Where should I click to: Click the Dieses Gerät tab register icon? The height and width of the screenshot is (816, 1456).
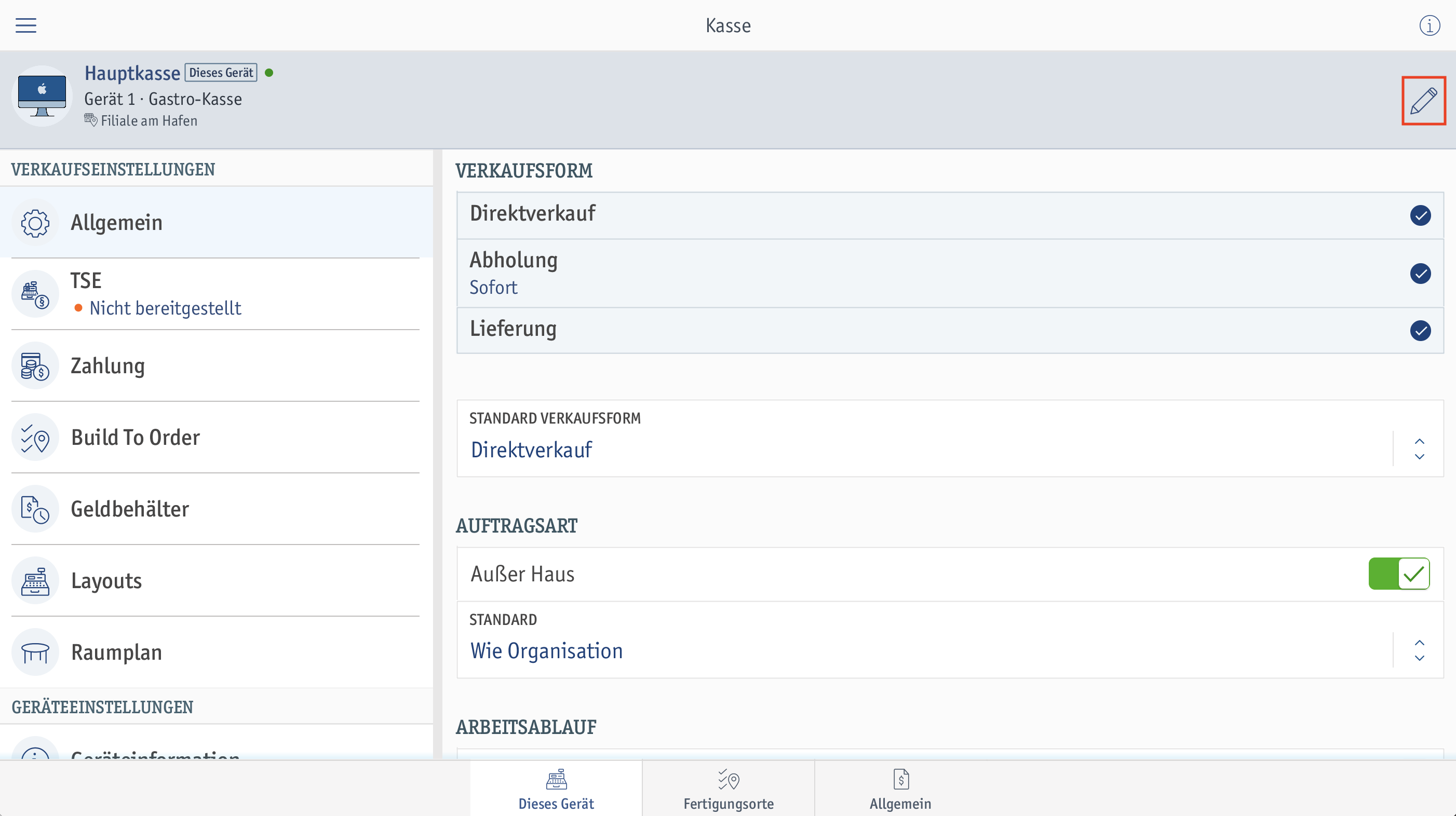[x=556, y=779]
